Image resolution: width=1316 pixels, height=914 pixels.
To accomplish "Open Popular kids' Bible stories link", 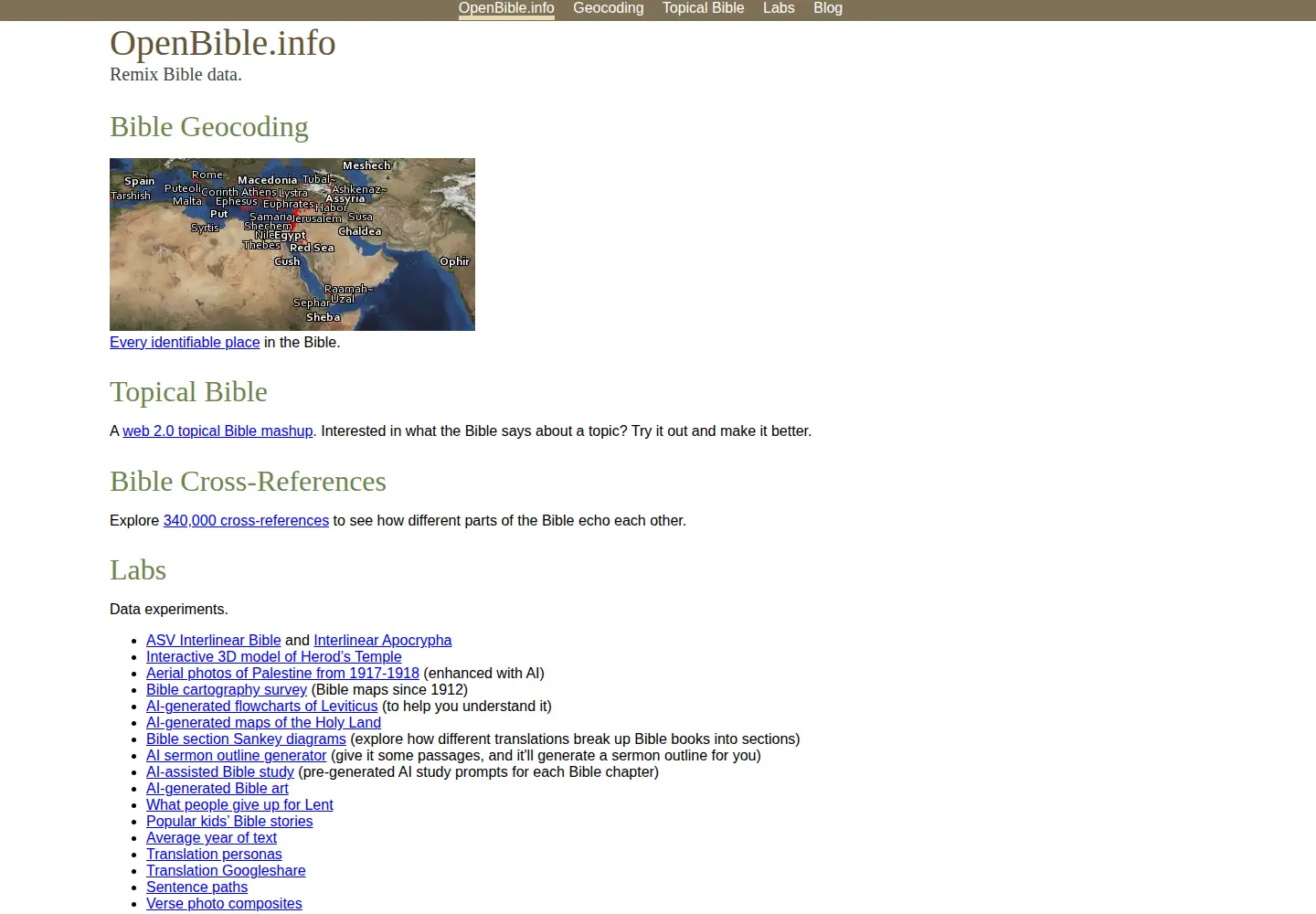I will click(229, 821).
